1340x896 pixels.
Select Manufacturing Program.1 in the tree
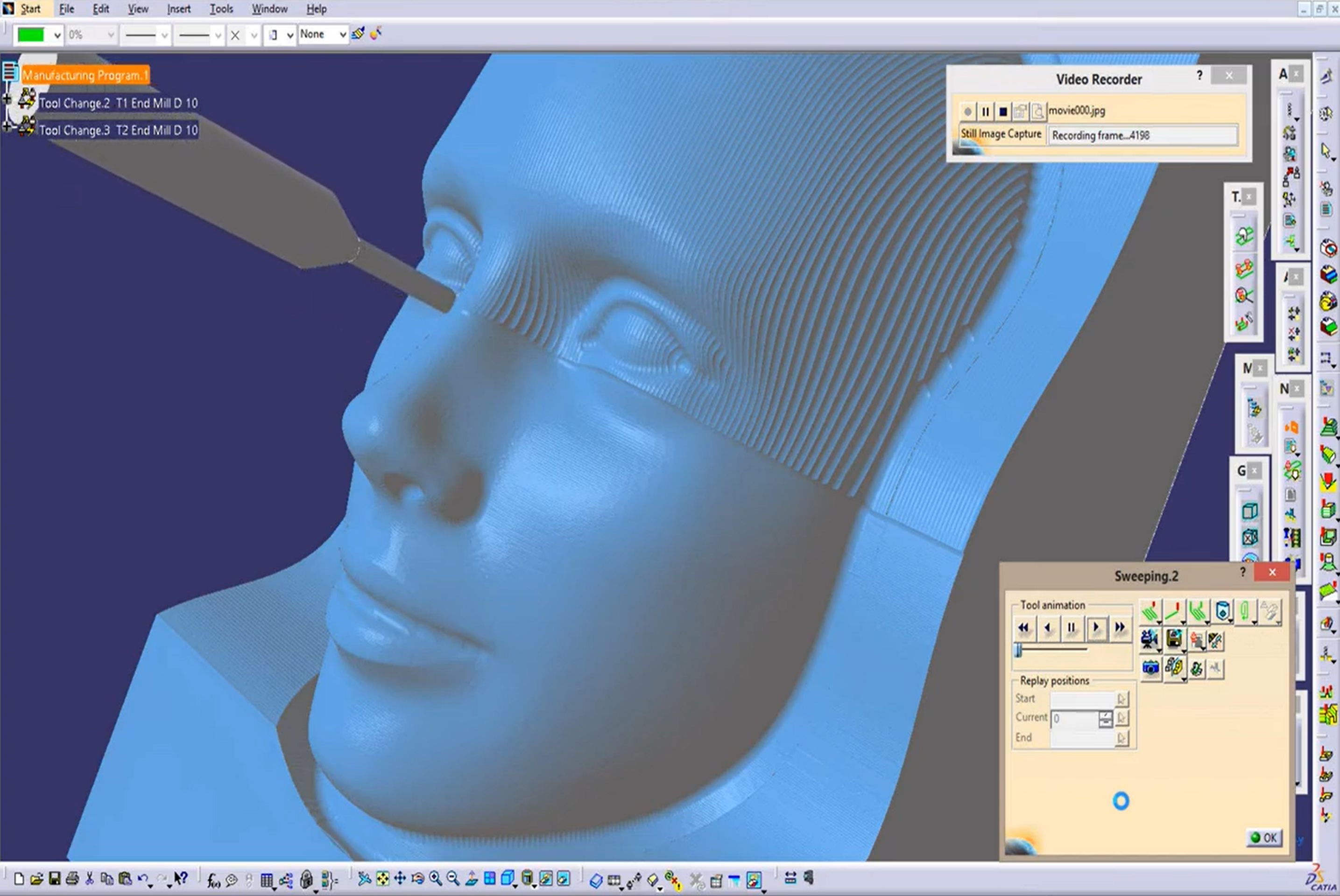pos(86,75)
